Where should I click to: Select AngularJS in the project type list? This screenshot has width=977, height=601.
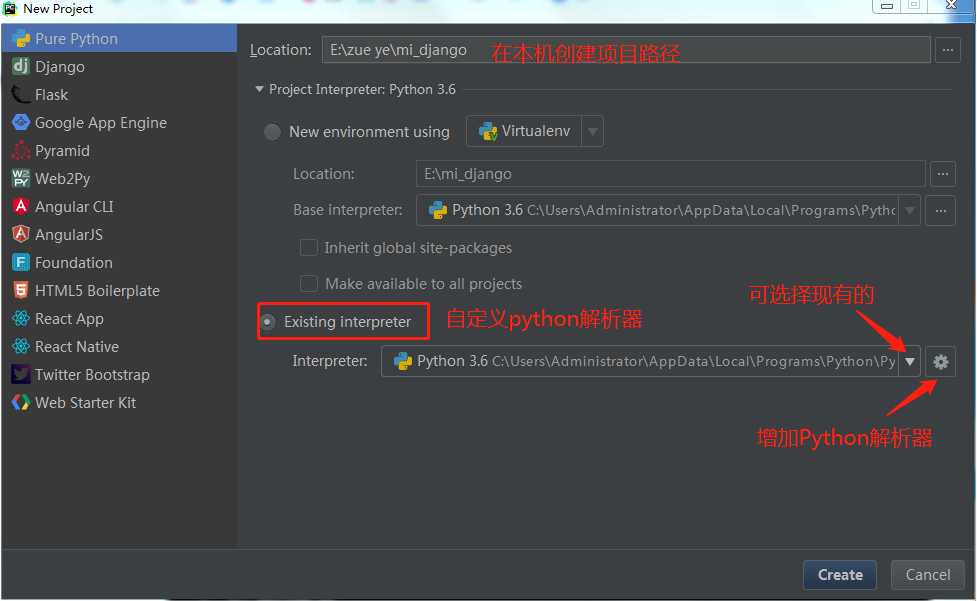click(118, 235)
